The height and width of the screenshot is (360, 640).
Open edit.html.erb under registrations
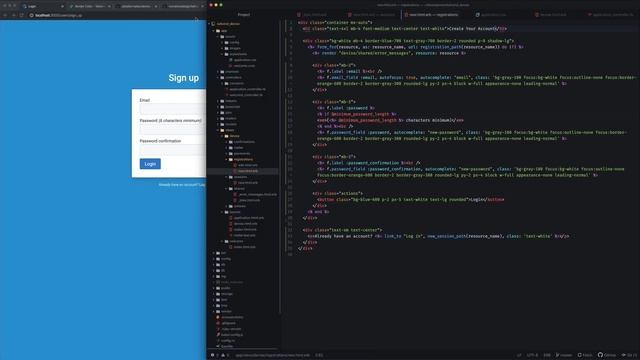coord(247,165)
